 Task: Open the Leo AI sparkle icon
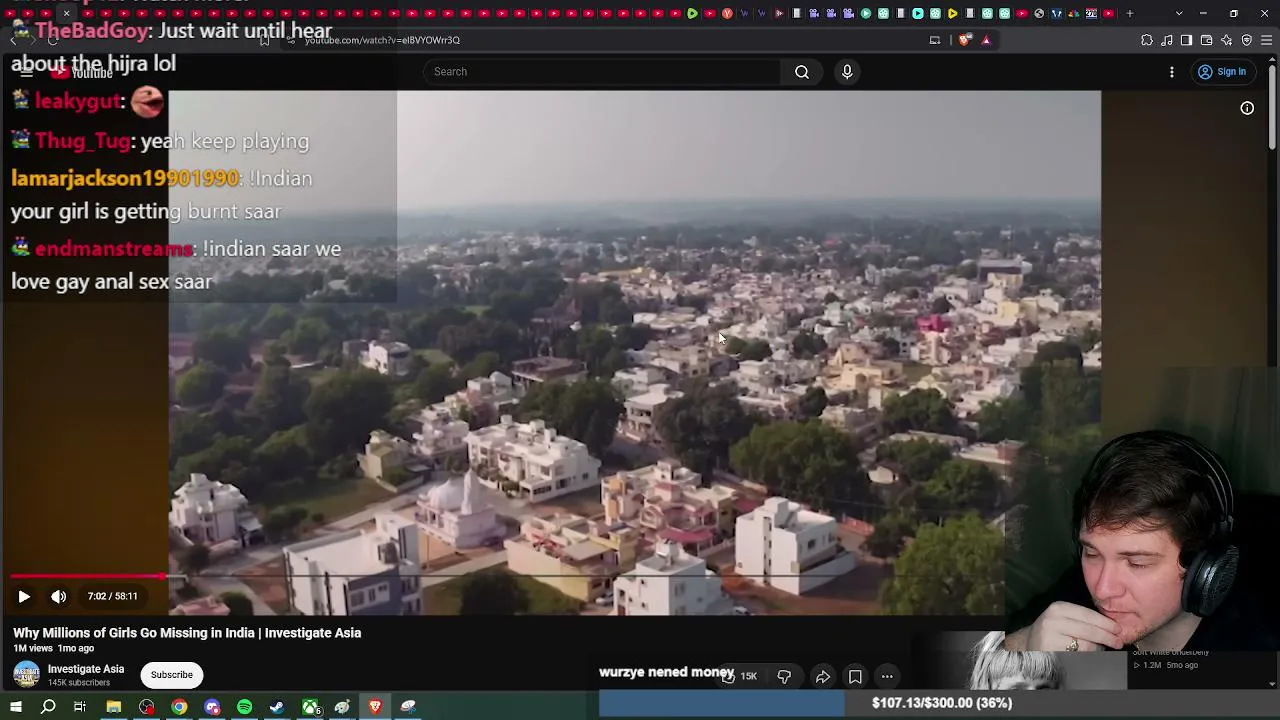tap(1227, 40)
